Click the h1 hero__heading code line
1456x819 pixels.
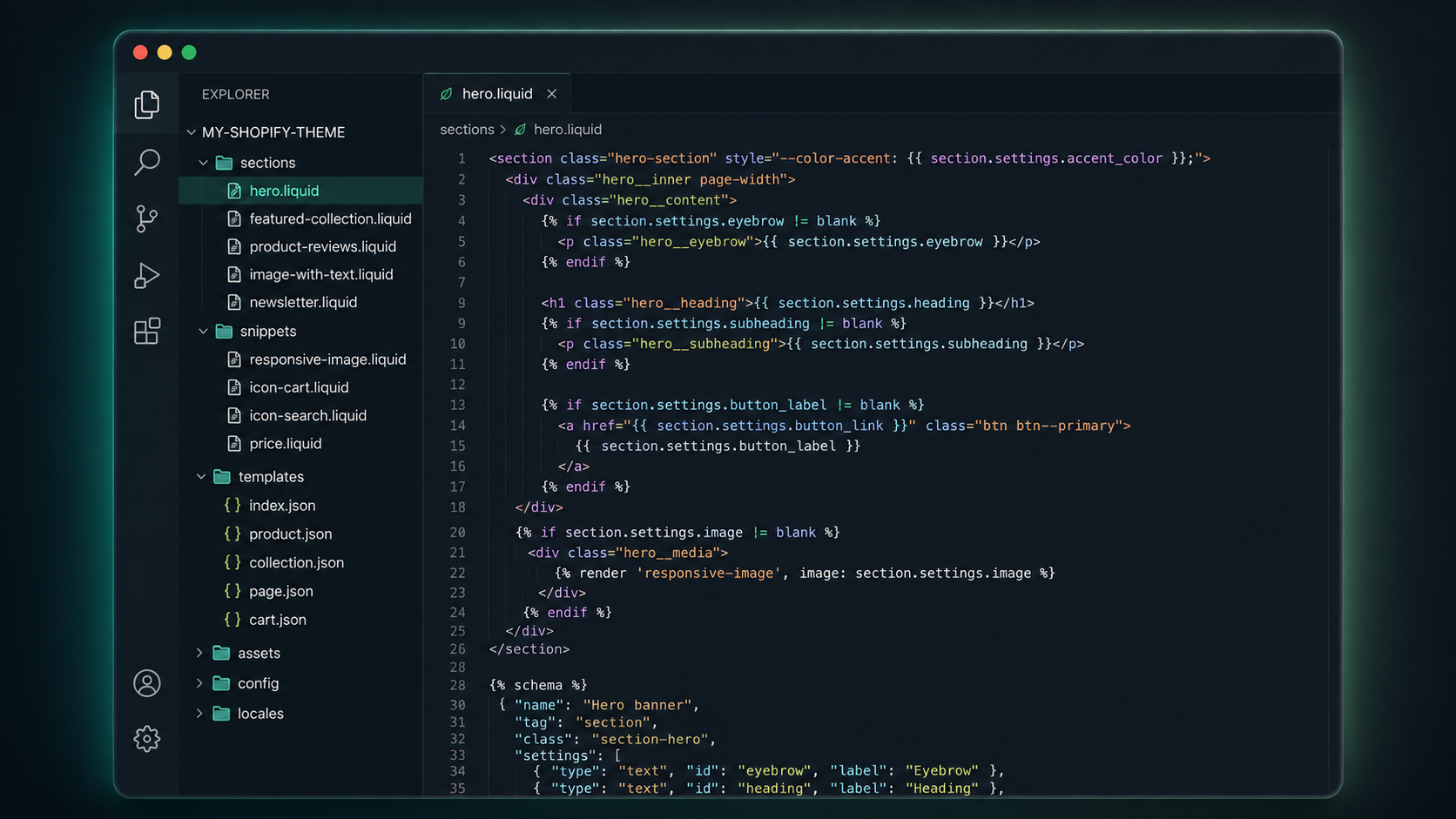pos(787,304)
